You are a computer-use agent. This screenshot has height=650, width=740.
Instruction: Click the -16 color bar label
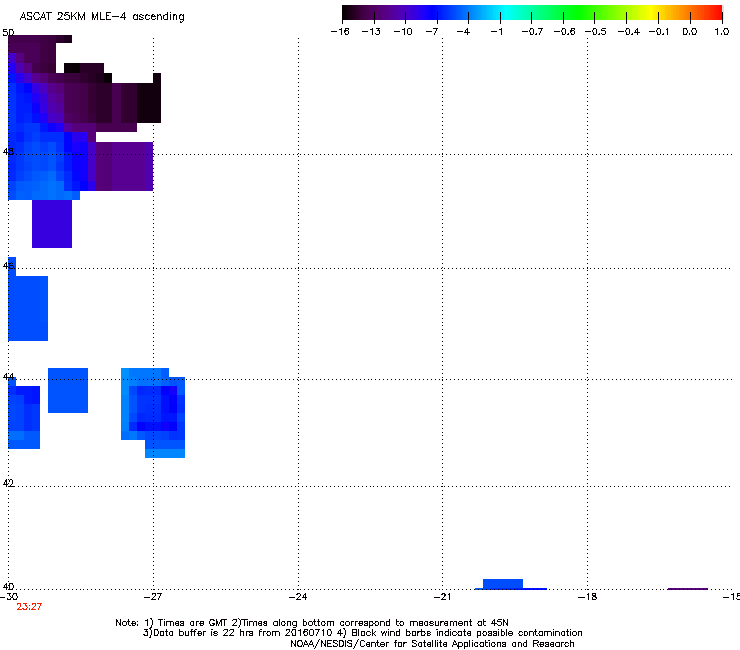coord(340,32)
